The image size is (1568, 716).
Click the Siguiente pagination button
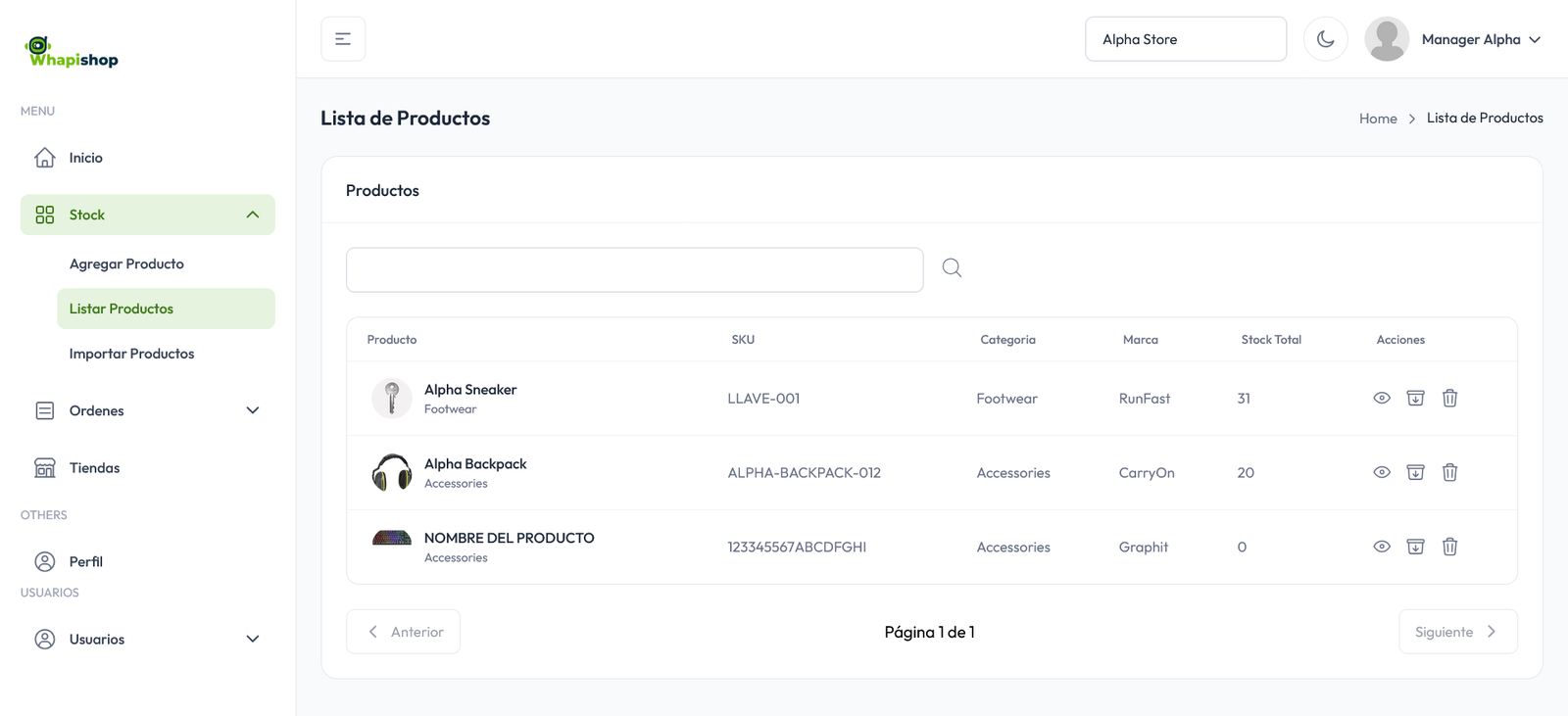[x=1457, y=632]
